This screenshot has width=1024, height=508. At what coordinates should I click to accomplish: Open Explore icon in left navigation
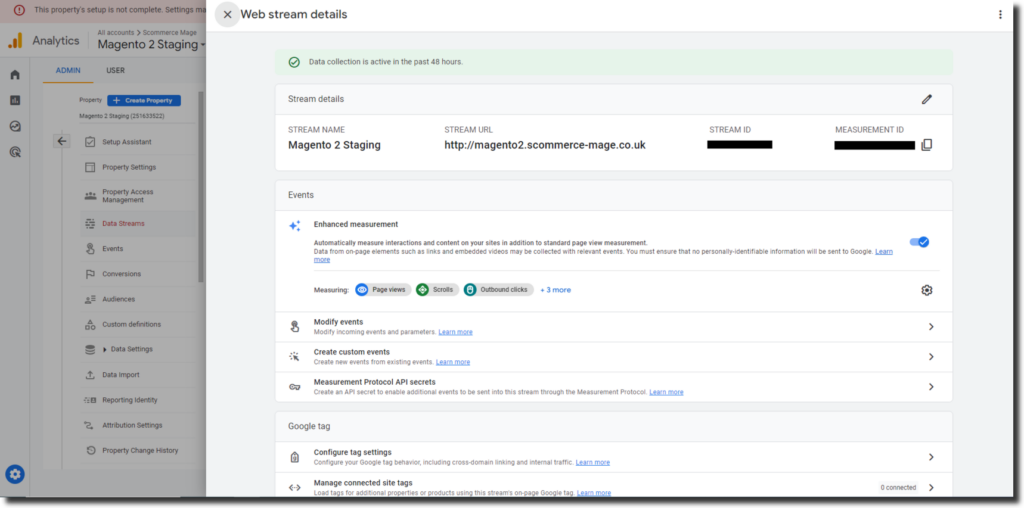15,127
